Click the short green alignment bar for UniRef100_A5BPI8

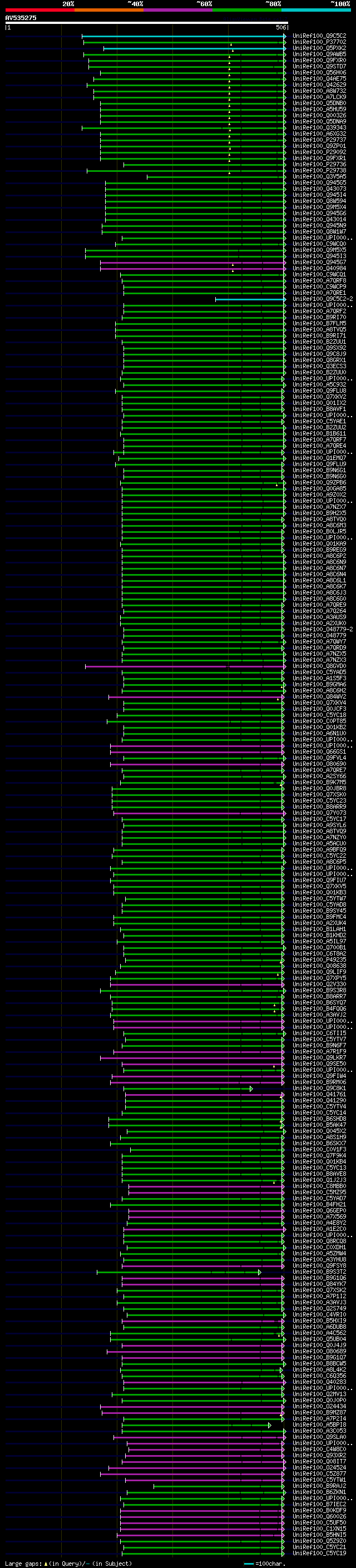tap(196, 1425)
